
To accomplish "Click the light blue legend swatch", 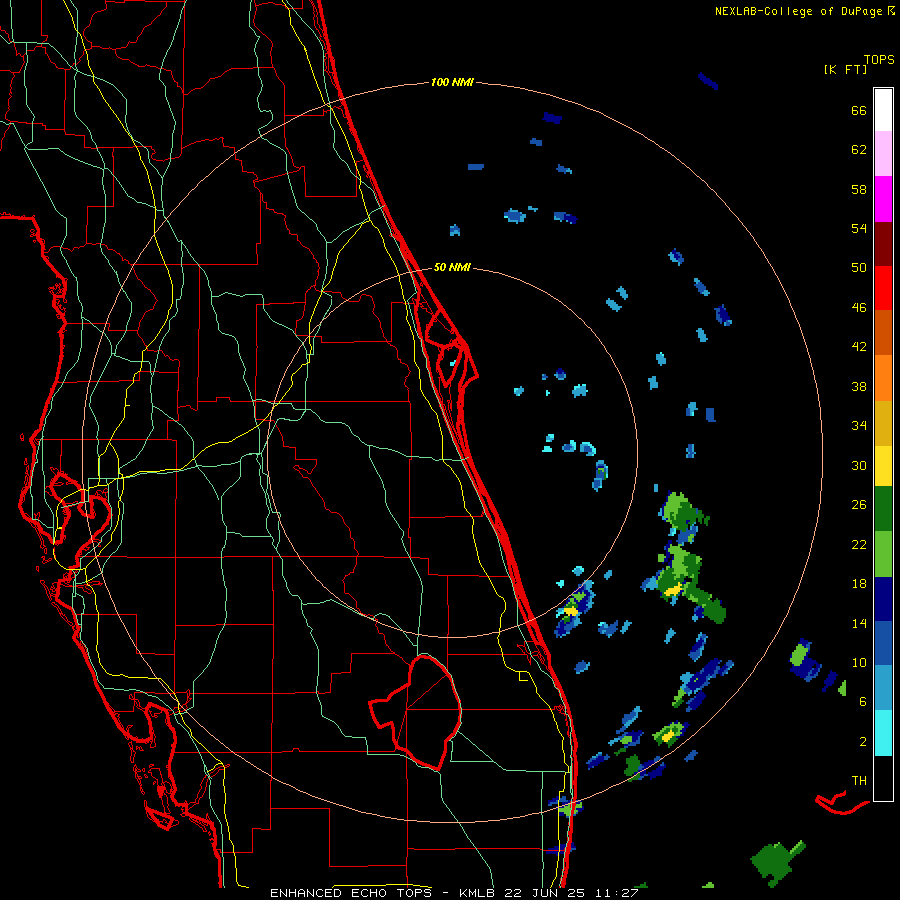I will point(883,688).
